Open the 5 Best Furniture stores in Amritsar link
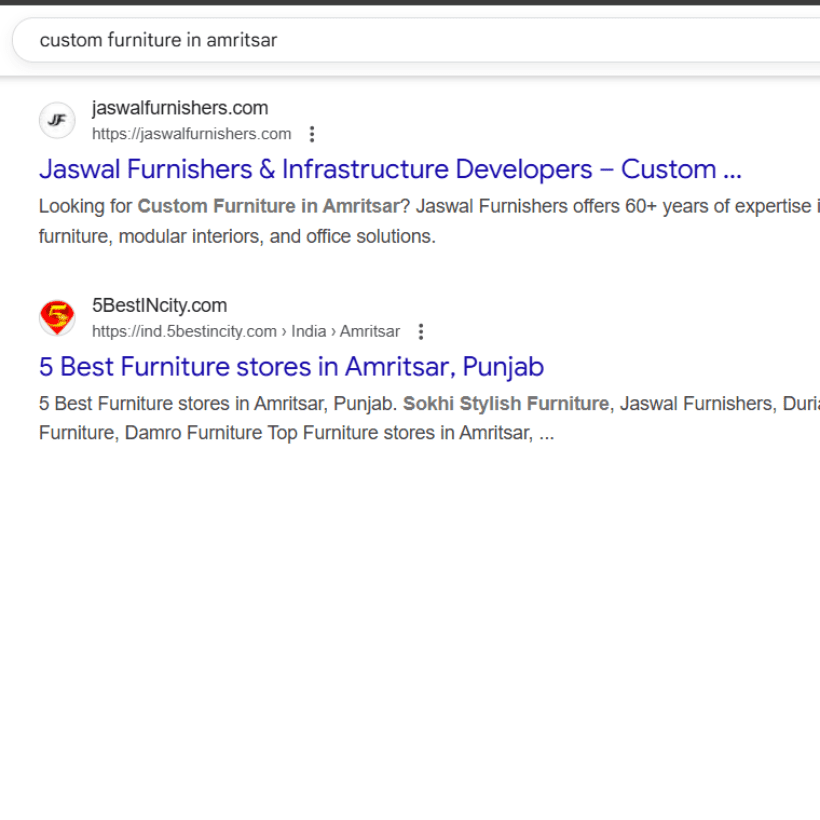 (290, 367)
